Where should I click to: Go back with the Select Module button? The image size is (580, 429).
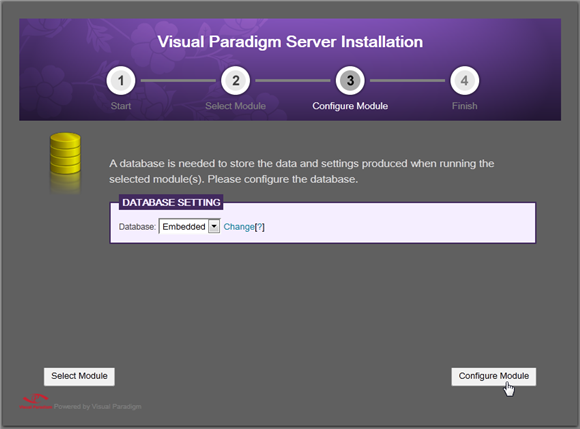[x=79, y=376]
